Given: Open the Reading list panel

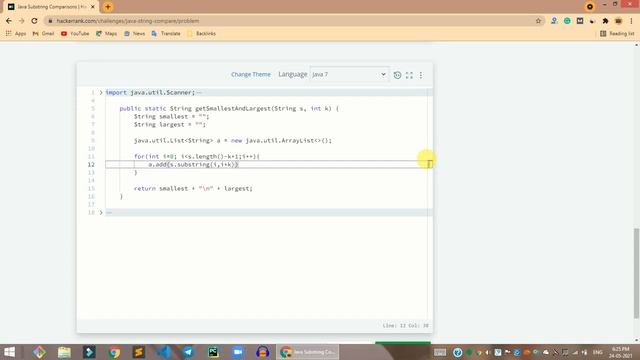Looking at the screenshot, I should (x=617, y=33).
